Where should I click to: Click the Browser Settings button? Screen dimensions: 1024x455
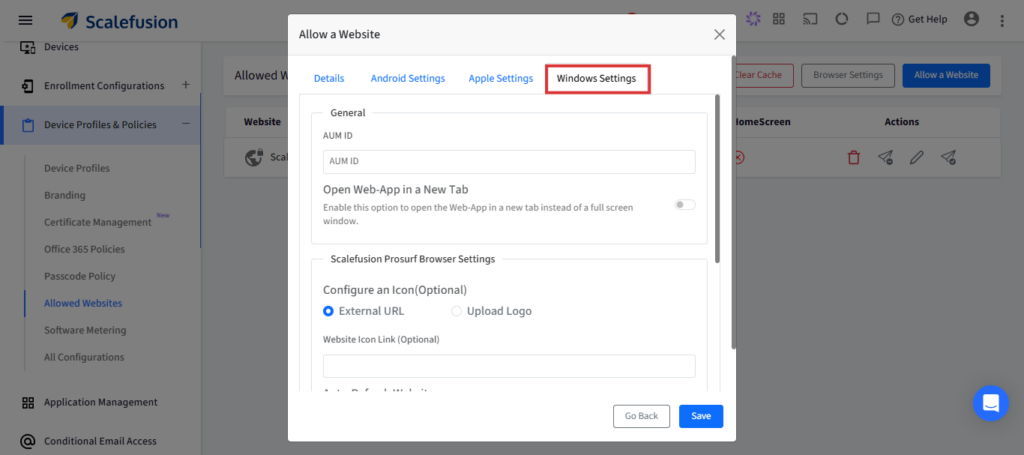tap(848, 75)
